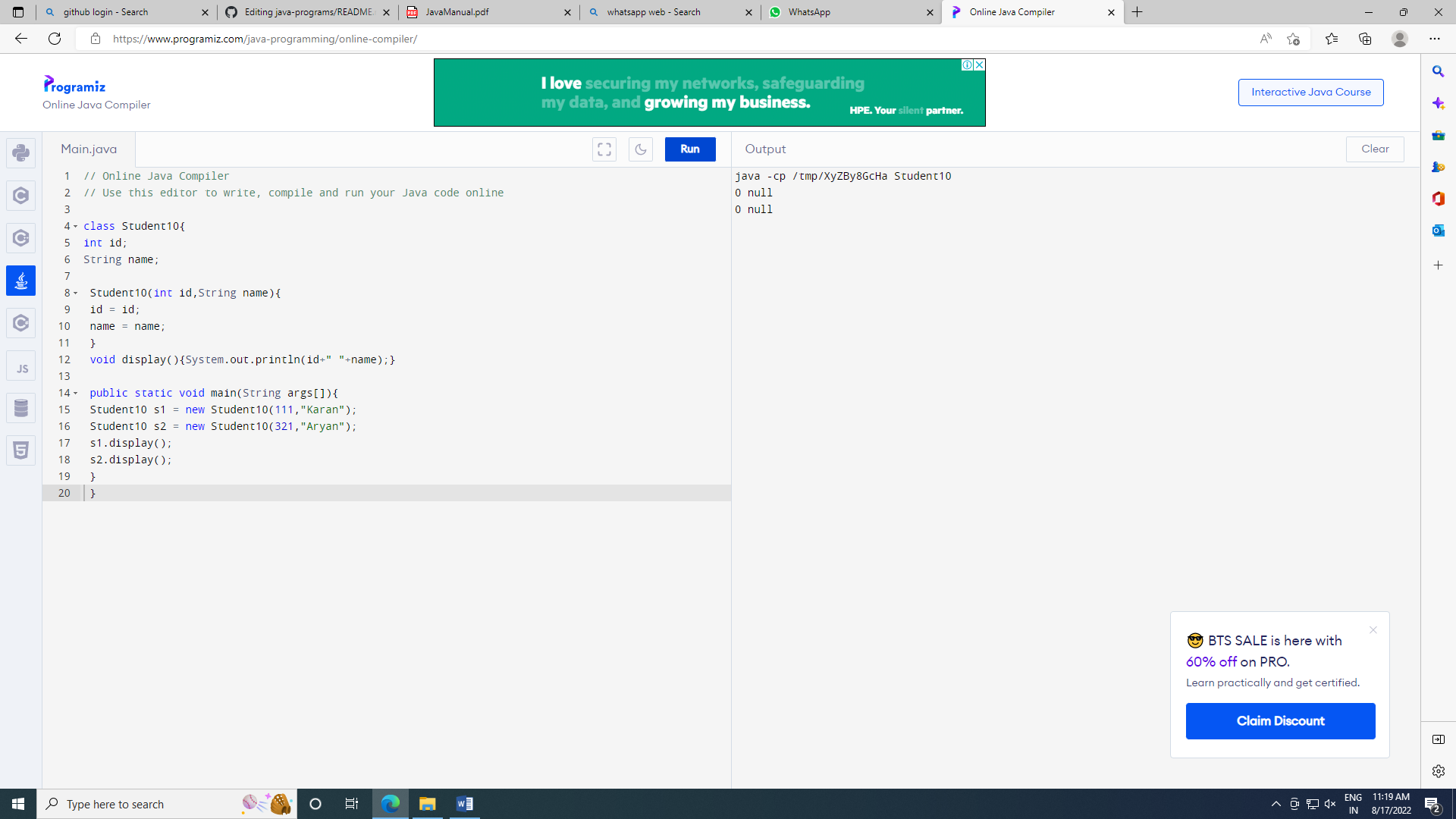Image resolution: width=1456 pixels, height=819 pixels.
Task: Add this page to favorites
Action: point(1293,39)
